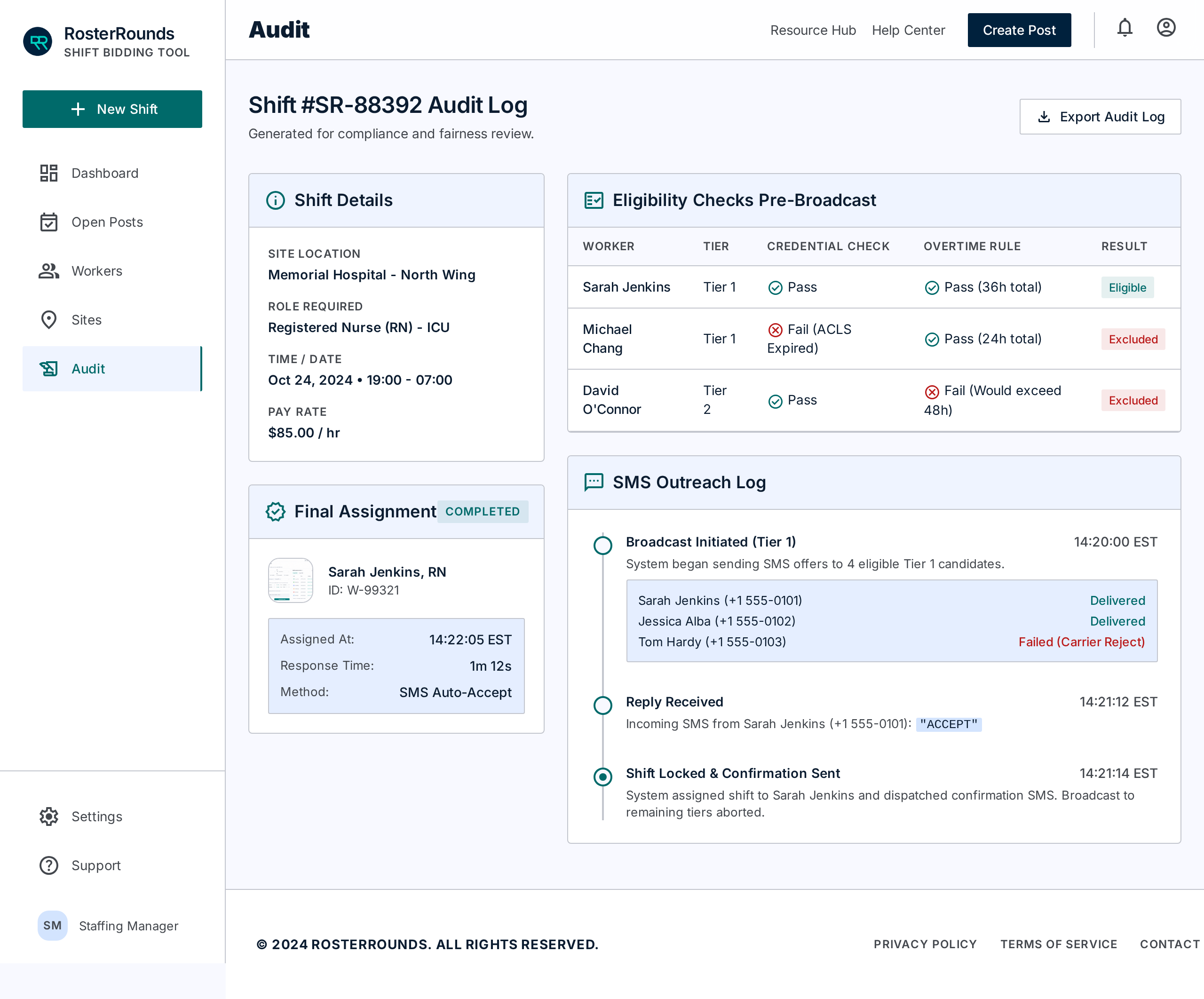Click the Export Audit Log button
Image resolution: width=1204 pixels, height=999 pixels.
(1100, 117)
